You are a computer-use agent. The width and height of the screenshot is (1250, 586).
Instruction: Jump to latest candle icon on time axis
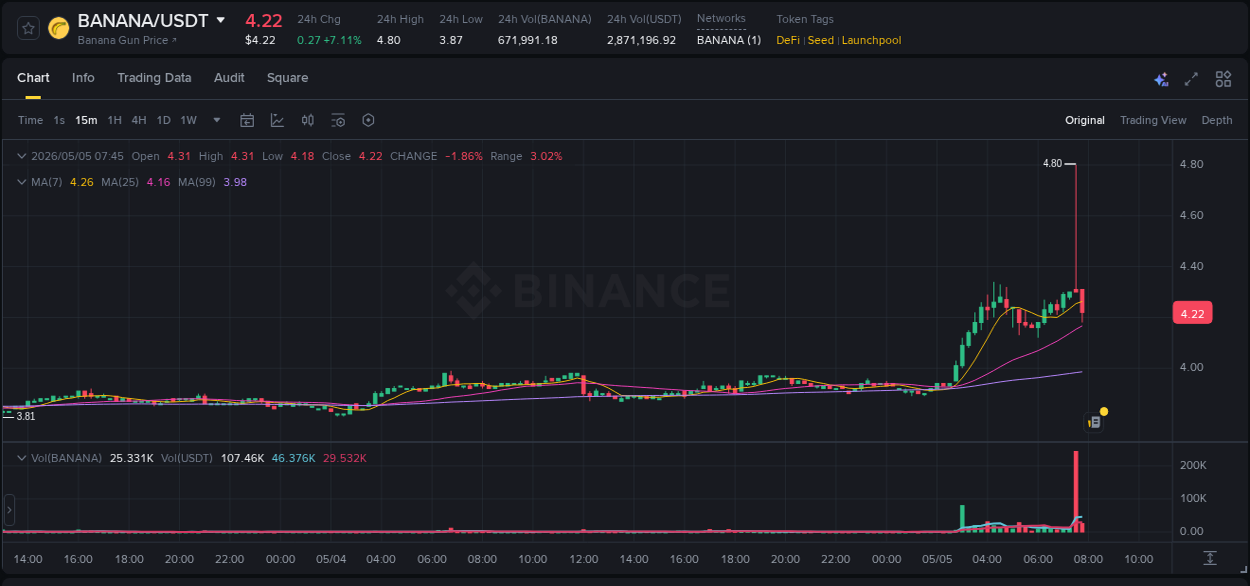tap(1209, 558)
